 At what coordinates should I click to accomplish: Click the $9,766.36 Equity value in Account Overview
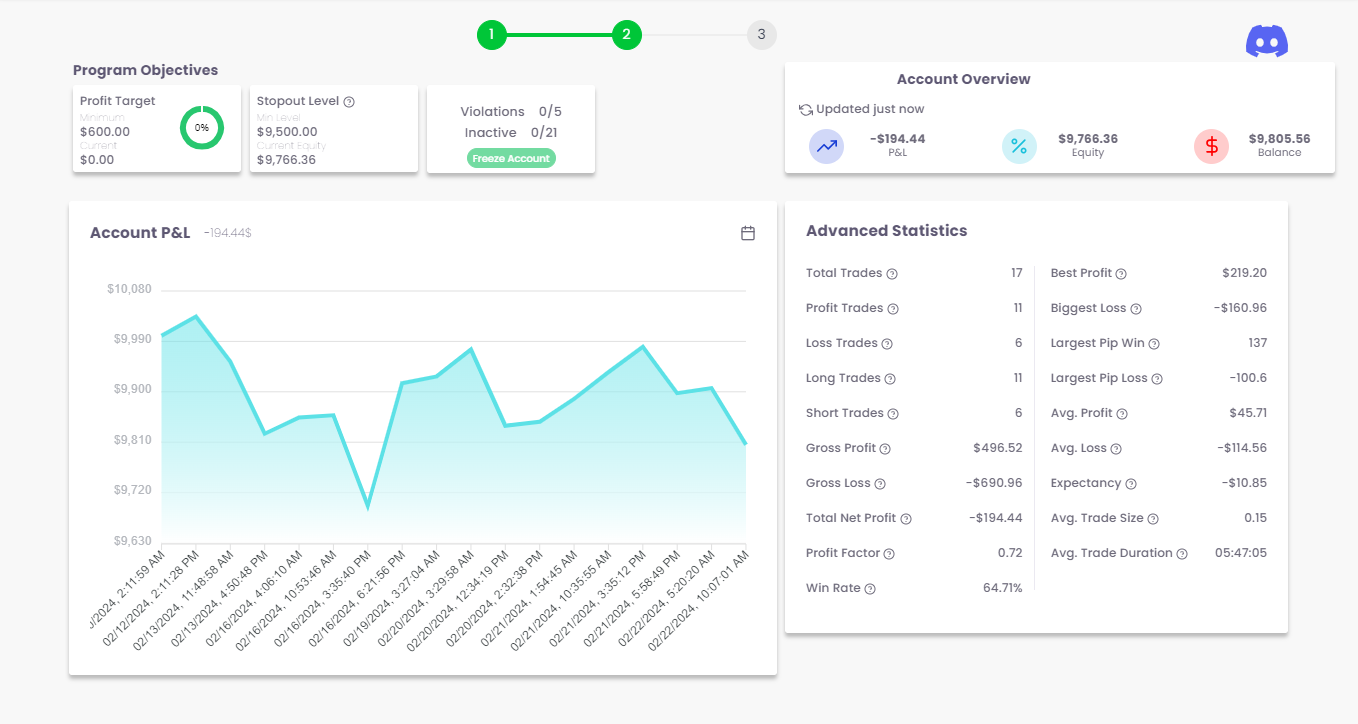1088,139
